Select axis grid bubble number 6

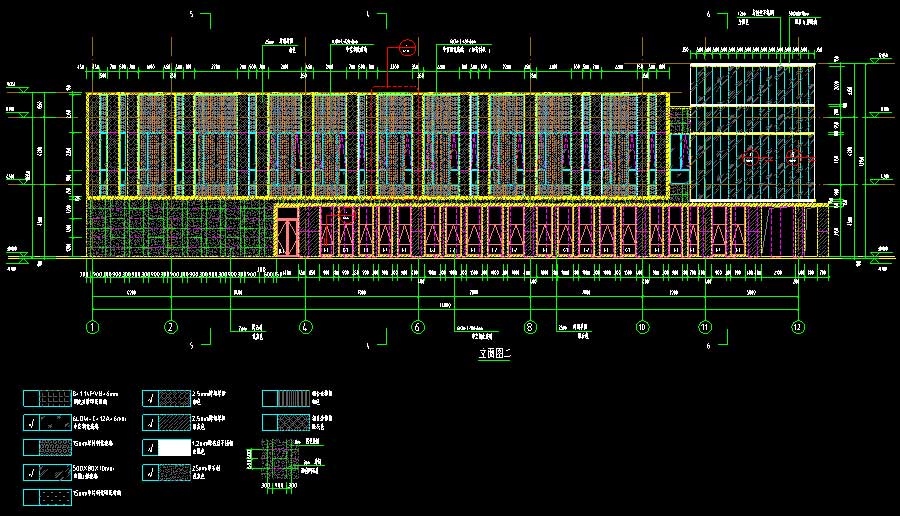[417, 327]
